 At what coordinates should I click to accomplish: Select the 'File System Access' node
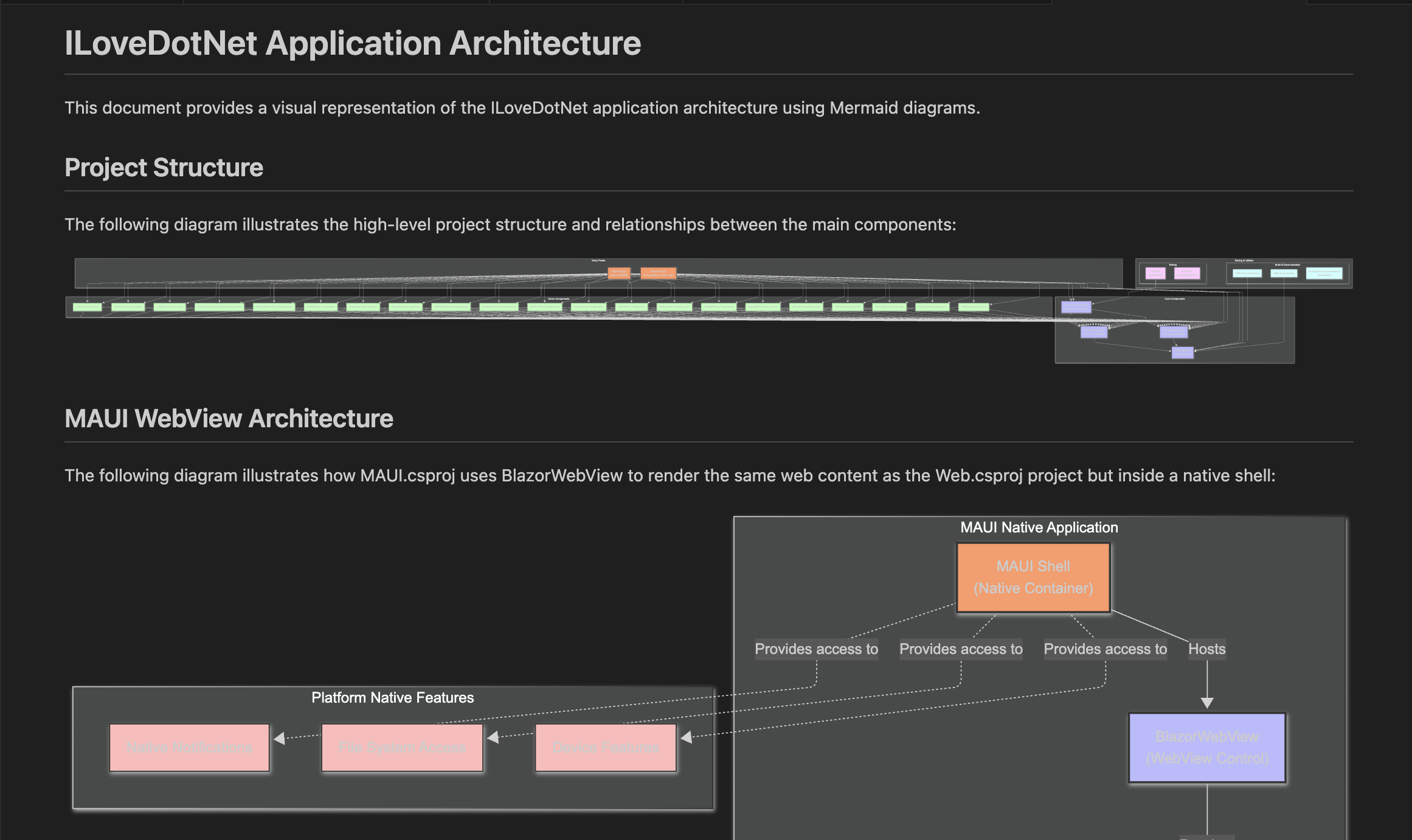(402, 748)
